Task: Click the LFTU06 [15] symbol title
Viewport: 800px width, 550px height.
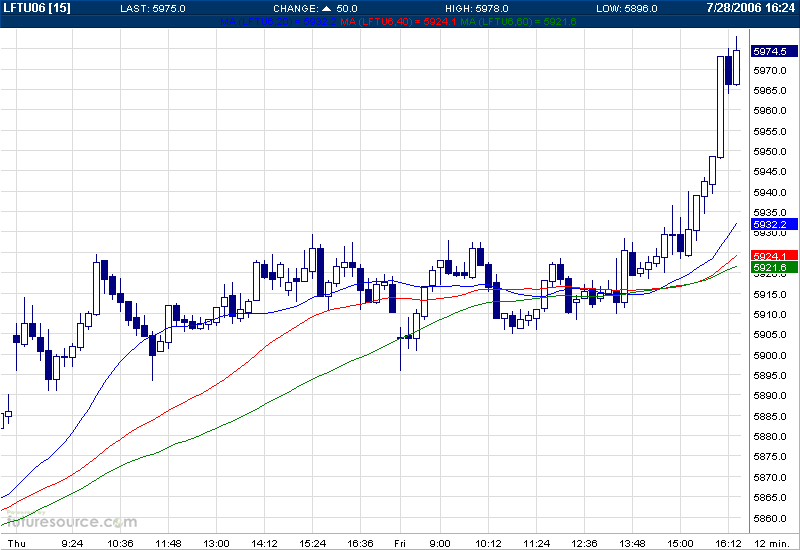Action: 37,8
